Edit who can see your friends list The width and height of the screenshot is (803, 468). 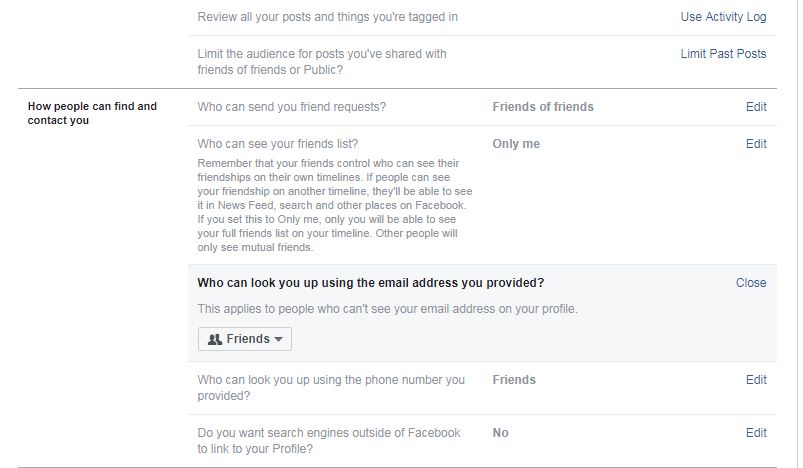[756, 144]
